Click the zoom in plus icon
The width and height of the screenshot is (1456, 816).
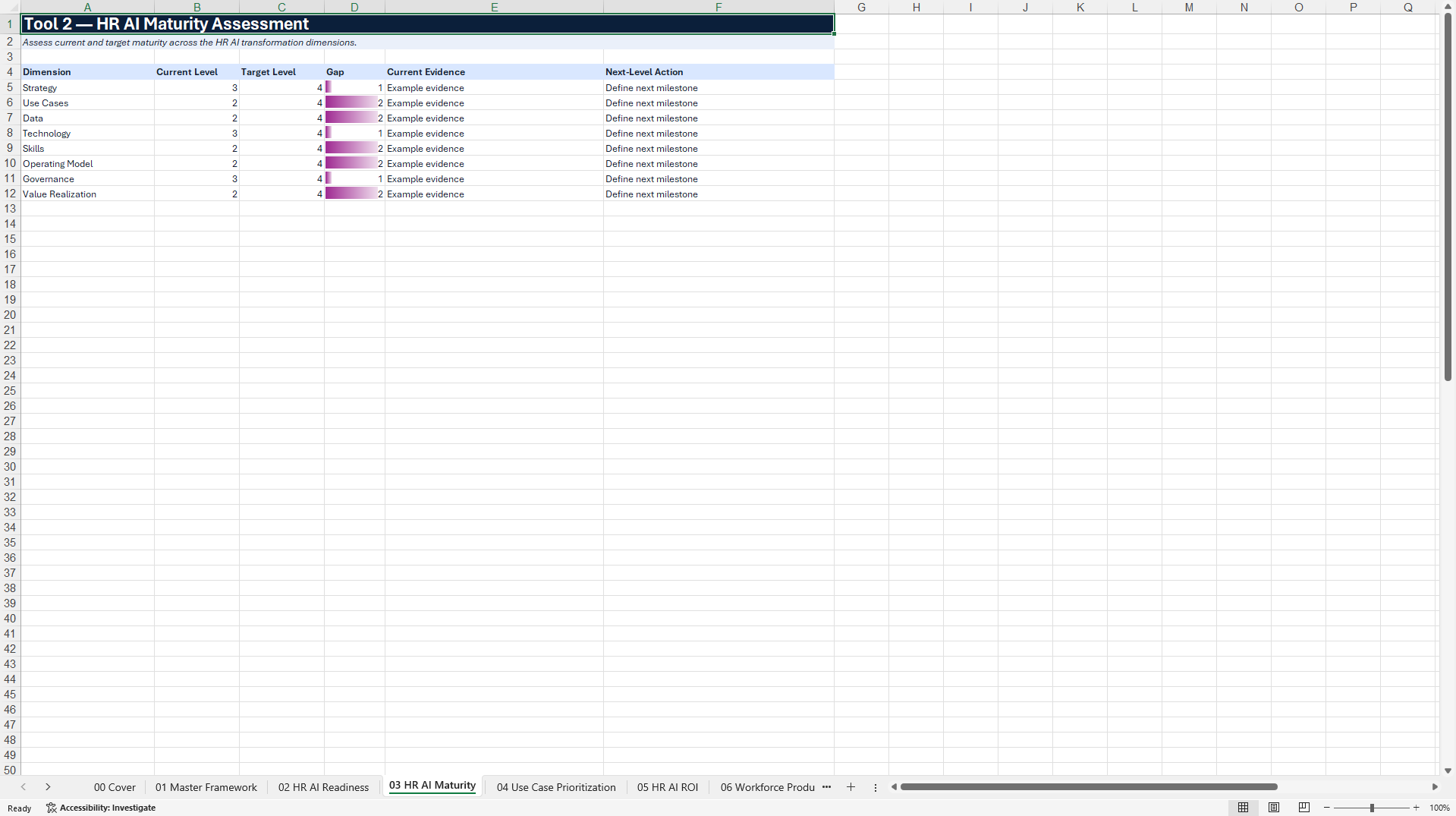(1416, 808)
